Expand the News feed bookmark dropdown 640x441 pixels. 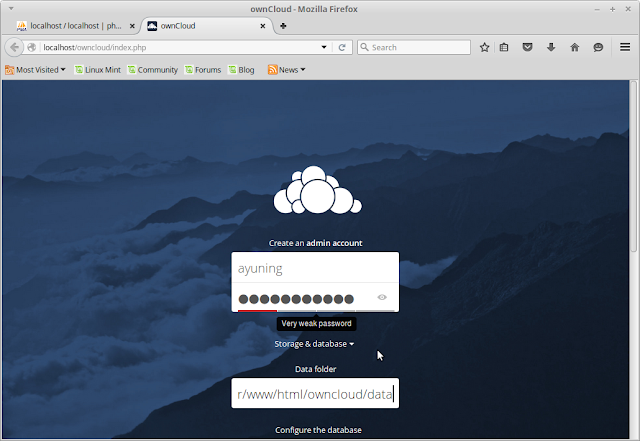pos(287,70)
